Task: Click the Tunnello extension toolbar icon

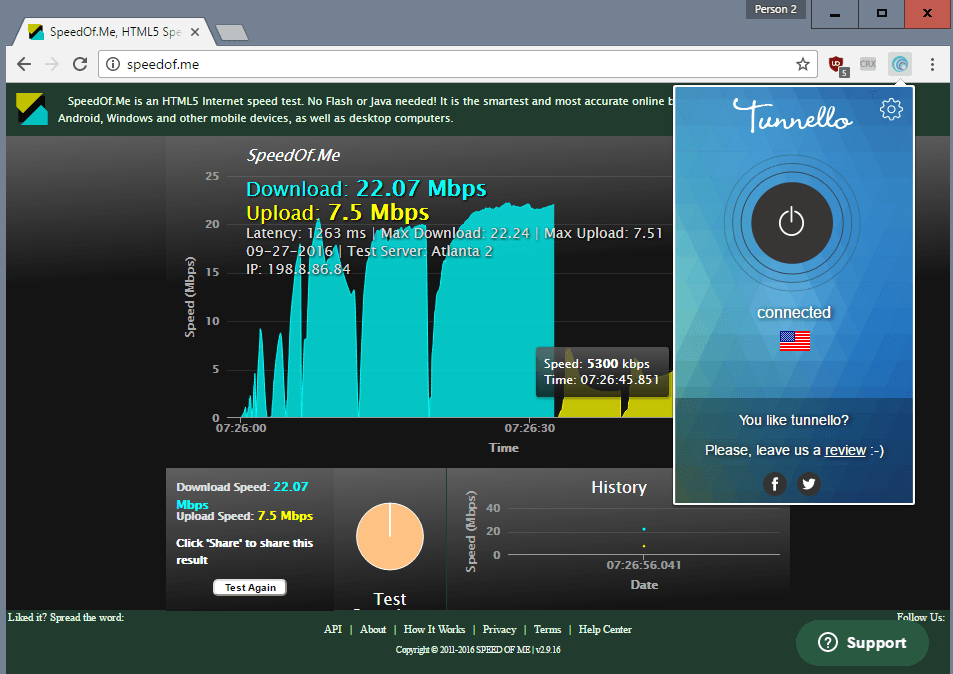Action: point(900,64)
